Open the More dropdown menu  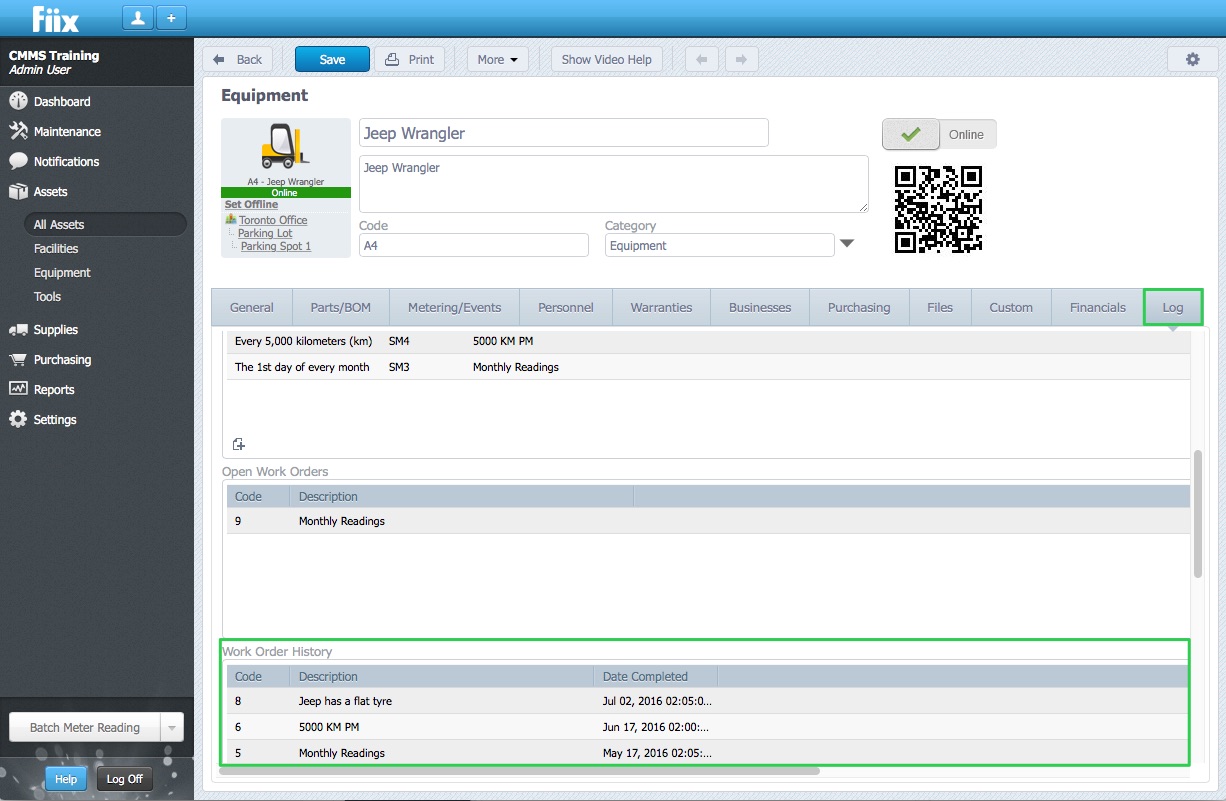point(497,59)
